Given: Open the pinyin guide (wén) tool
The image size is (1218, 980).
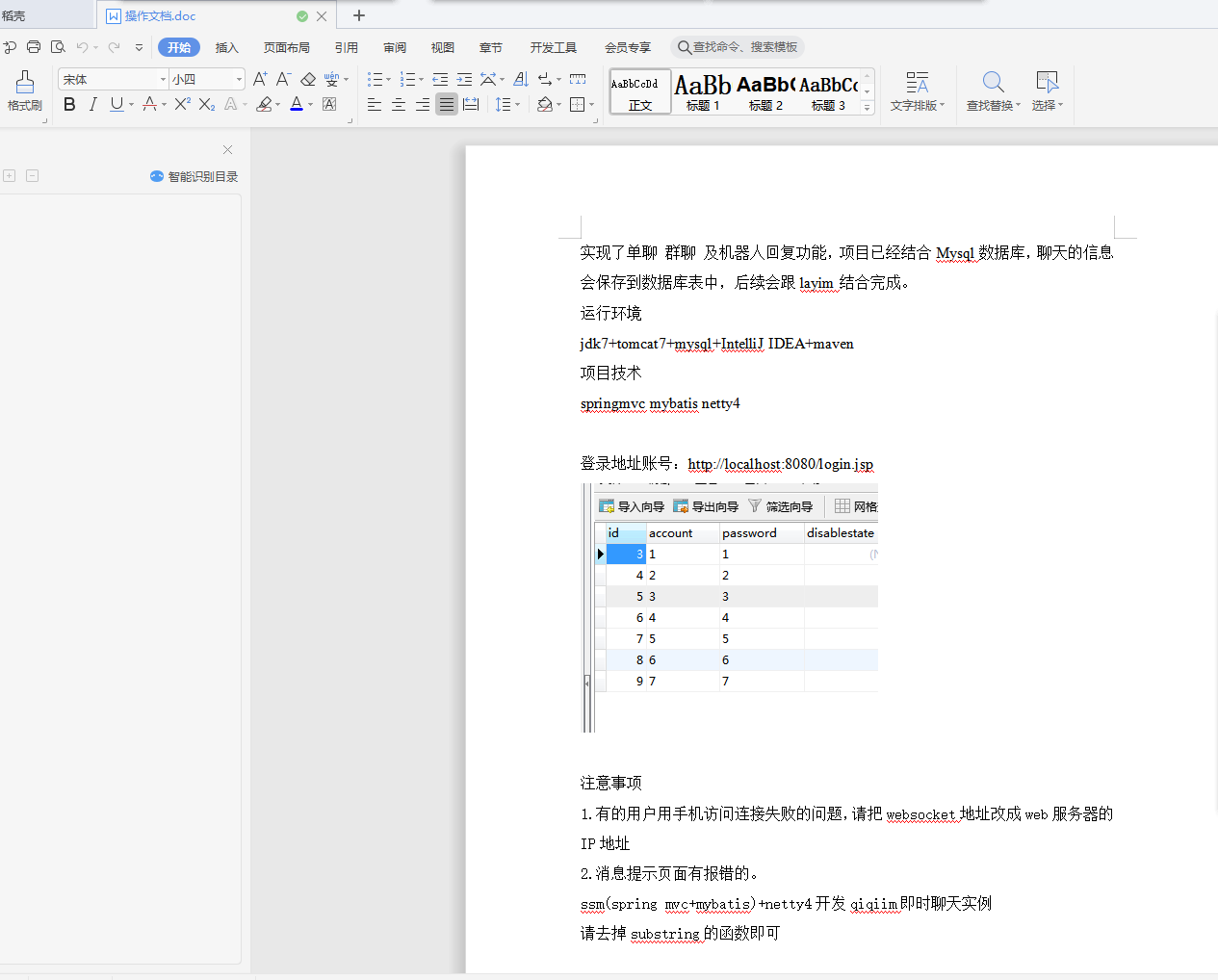Looking at the screenshot, I should (331, 78).
